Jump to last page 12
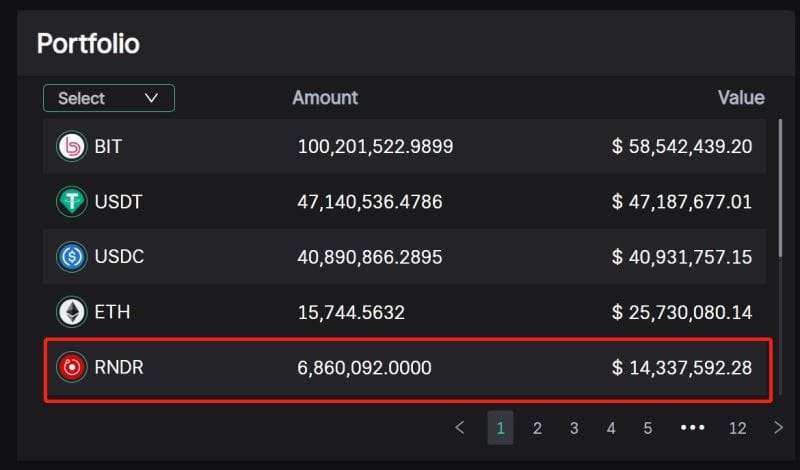Image resolution: width=800 pixels, height=470 pixels. pos(738,428)
